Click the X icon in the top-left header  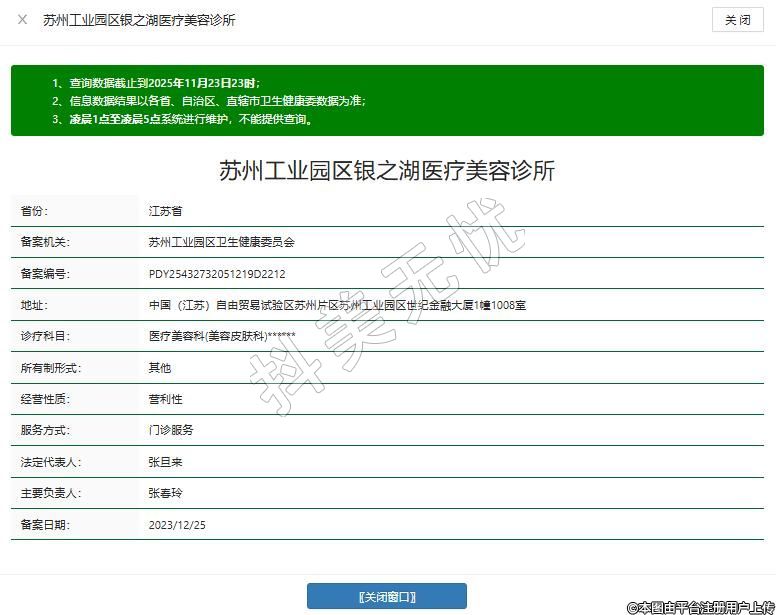pyautogui.click(x=22, y=20)
